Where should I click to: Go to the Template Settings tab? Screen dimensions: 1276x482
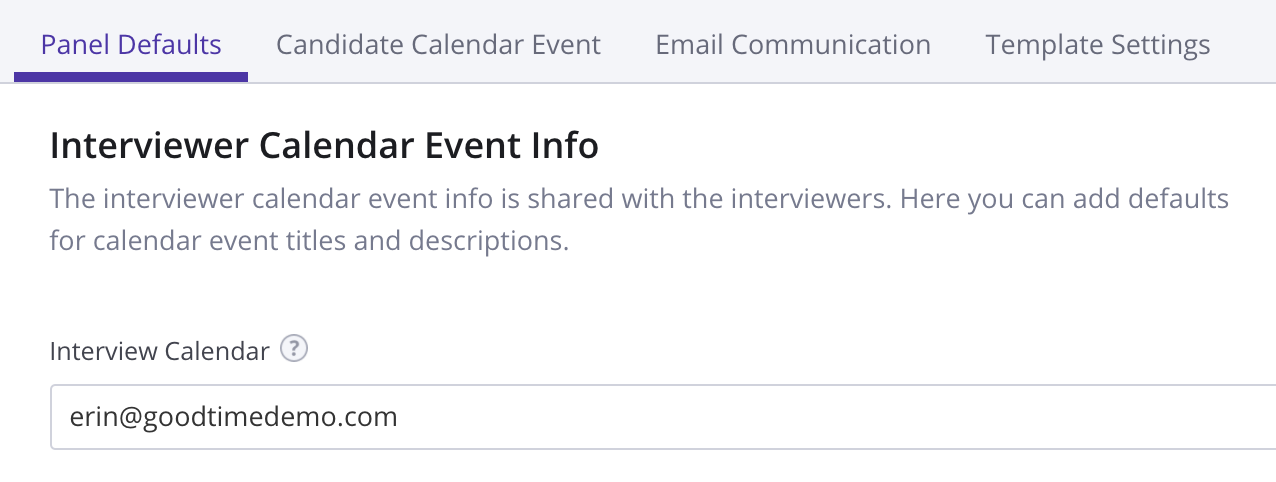click(1098, 45)
